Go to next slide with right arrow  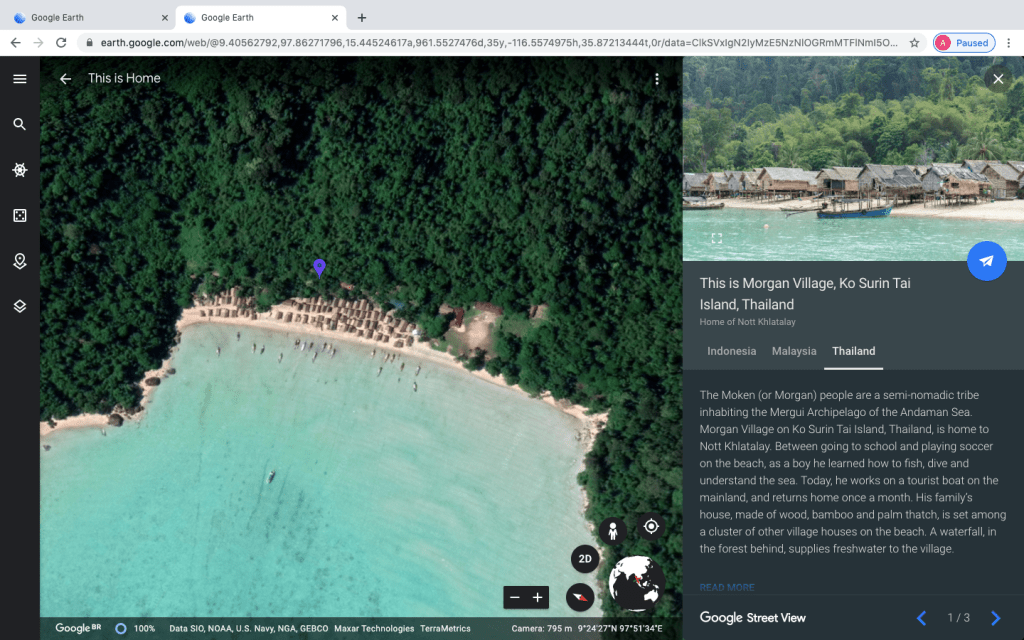[x=995, y=618]
